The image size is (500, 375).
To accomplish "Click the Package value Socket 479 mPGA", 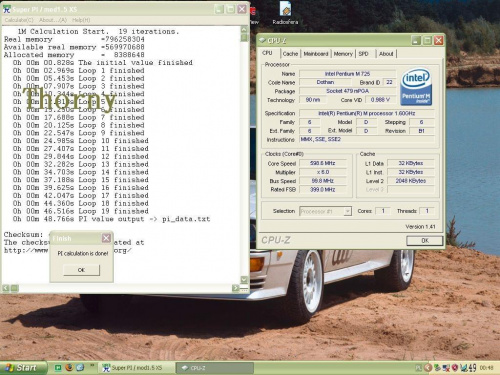I will [x=347, y=91].
